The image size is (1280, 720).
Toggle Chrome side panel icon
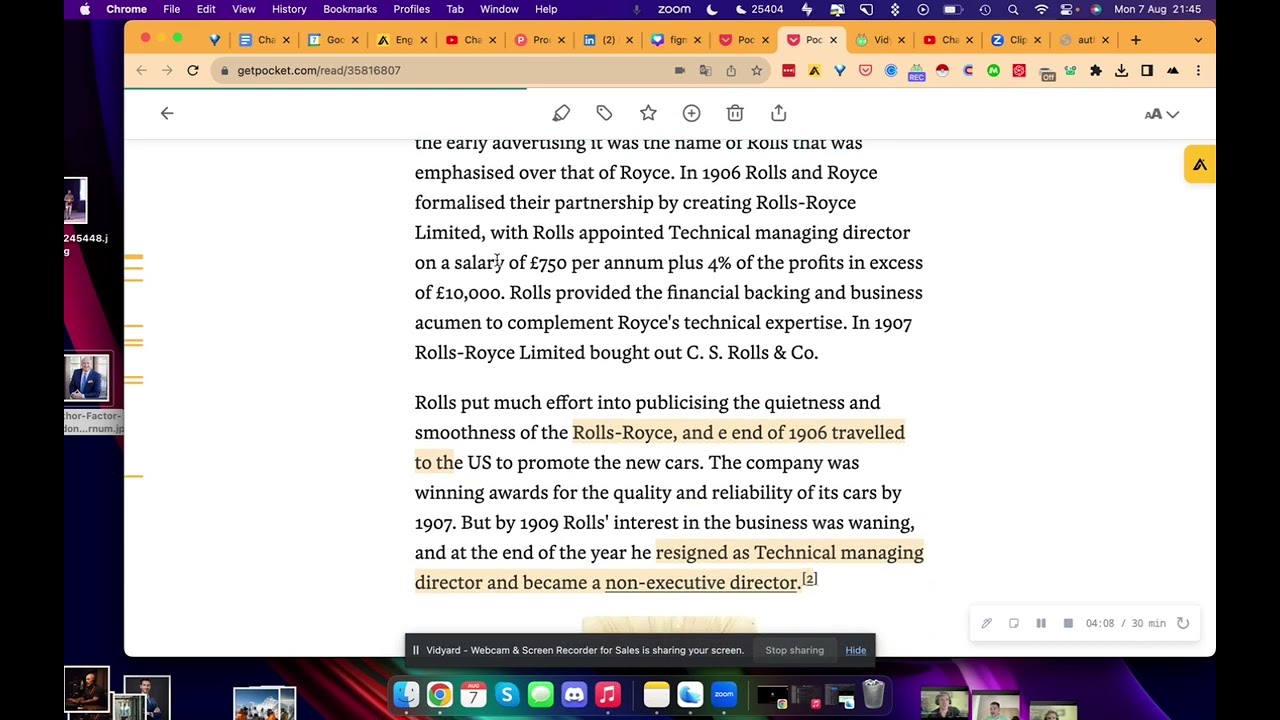coord(1147,71)
